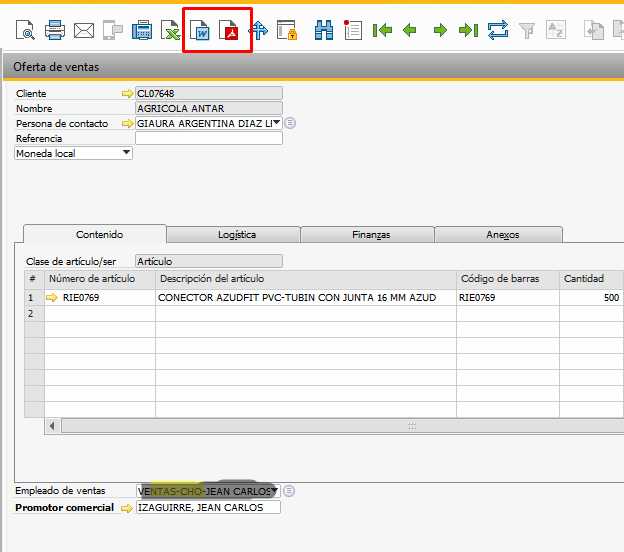
Task: Open the Finanzas tab
Action: point(371,235)
